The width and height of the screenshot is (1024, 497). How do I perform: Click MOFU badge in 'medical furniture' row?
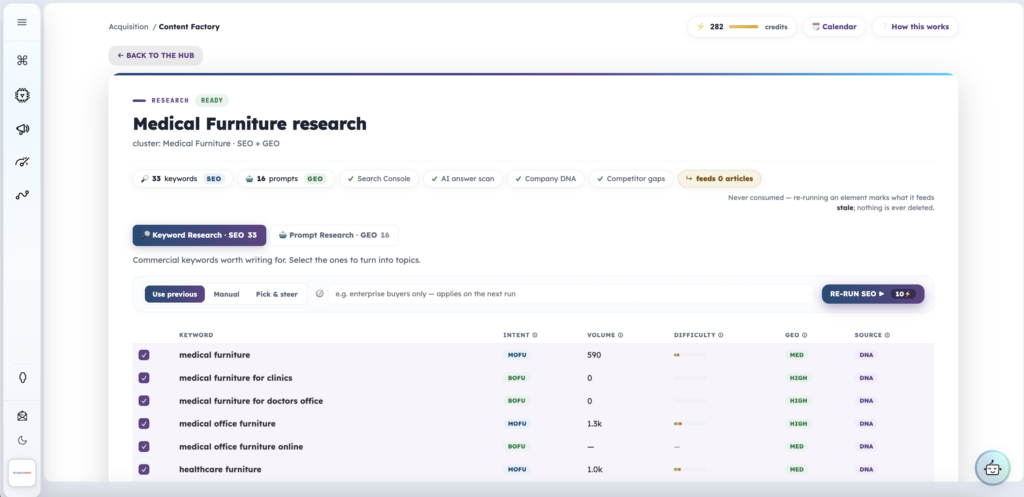pyautogui.click(x=517, y=355)
